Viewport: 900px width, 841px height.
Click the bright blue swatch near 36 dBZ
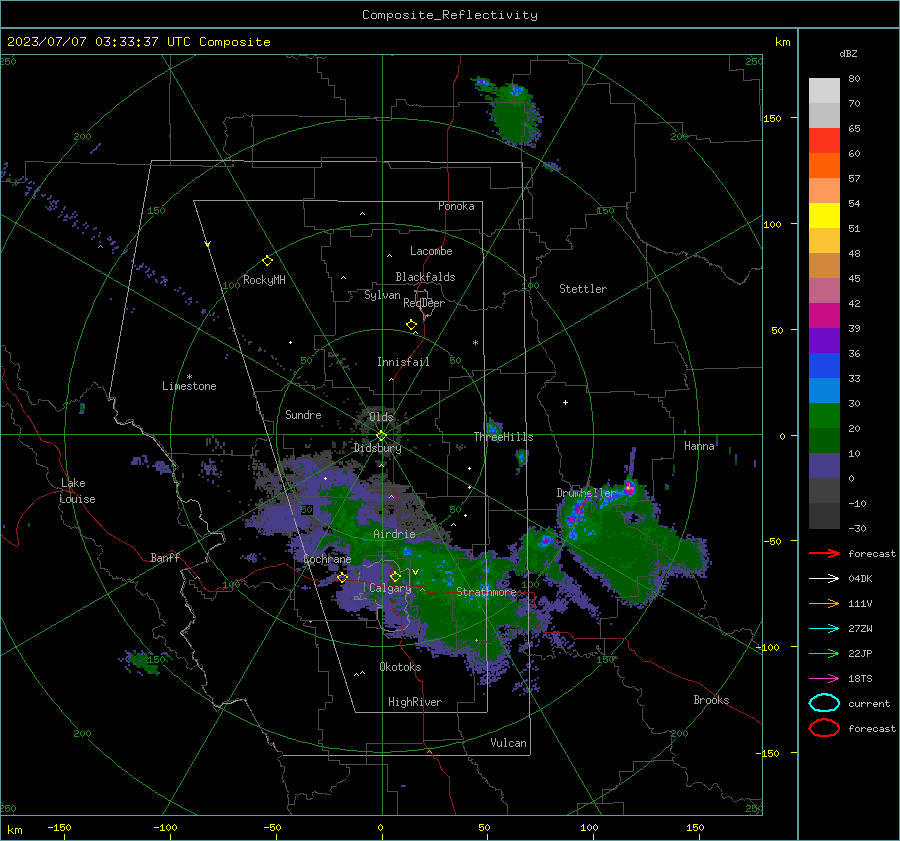click(824, 366)
